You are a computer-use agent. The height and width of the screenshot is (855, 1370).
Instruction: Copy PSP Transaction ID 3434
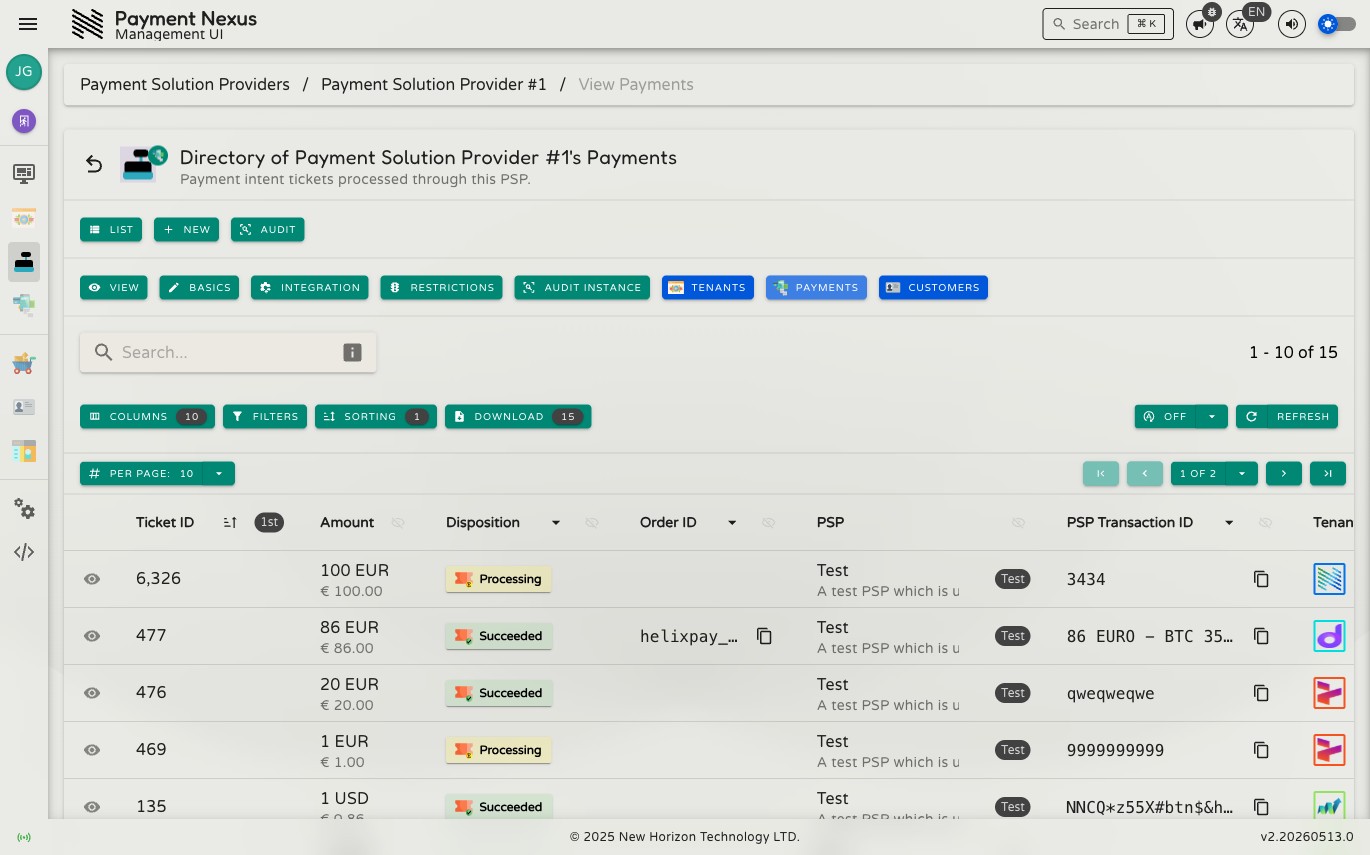(1261, 579)
